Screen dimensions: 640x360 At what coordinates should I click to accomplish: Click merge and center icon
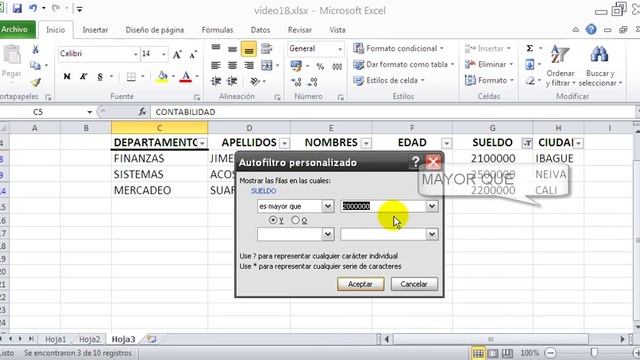(267, 65)
